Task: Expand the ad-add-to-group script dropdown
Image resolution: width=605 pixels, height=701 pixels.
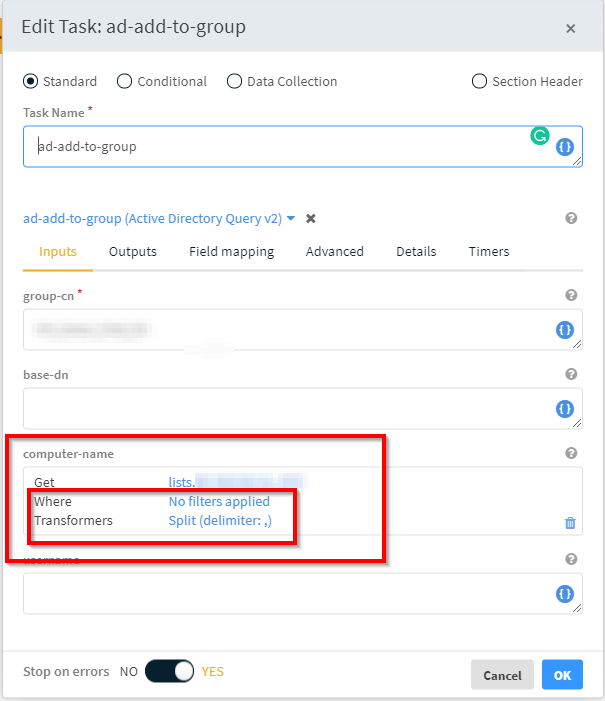Action: (x=291, y=218)
